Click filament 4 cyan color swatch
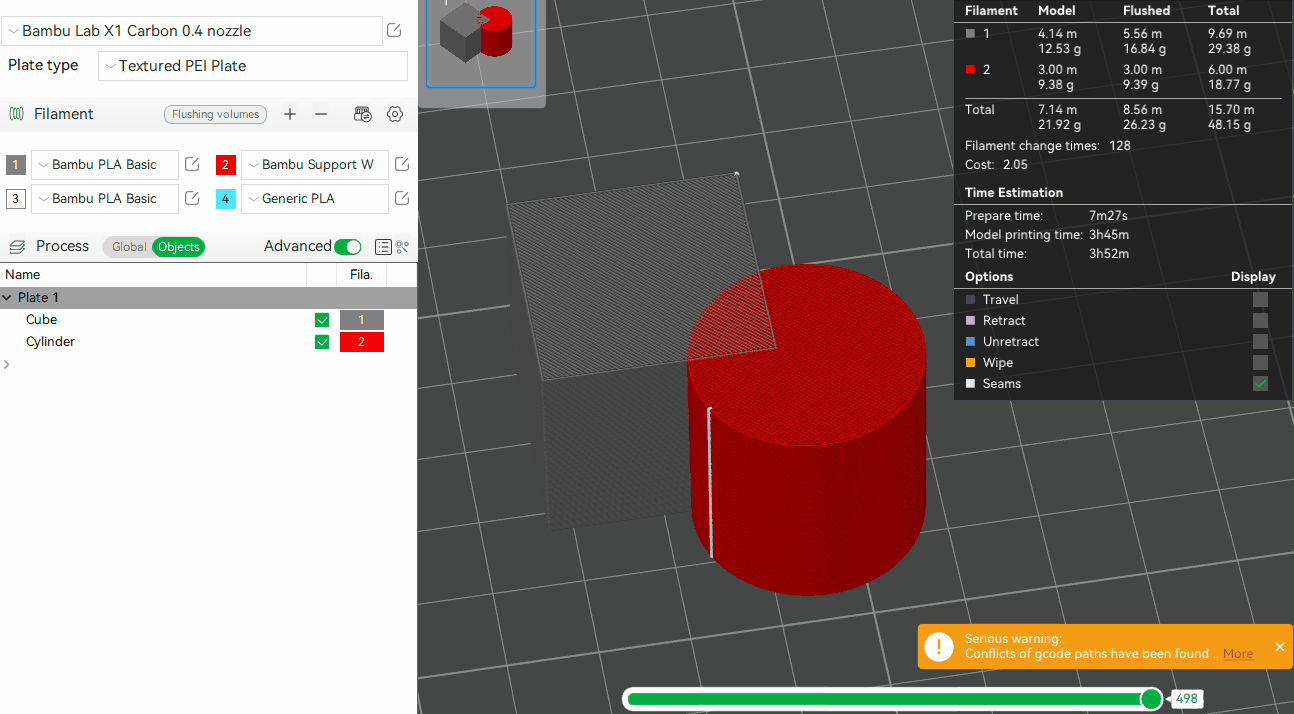The image size is (1294, 714). coord(226,199)
